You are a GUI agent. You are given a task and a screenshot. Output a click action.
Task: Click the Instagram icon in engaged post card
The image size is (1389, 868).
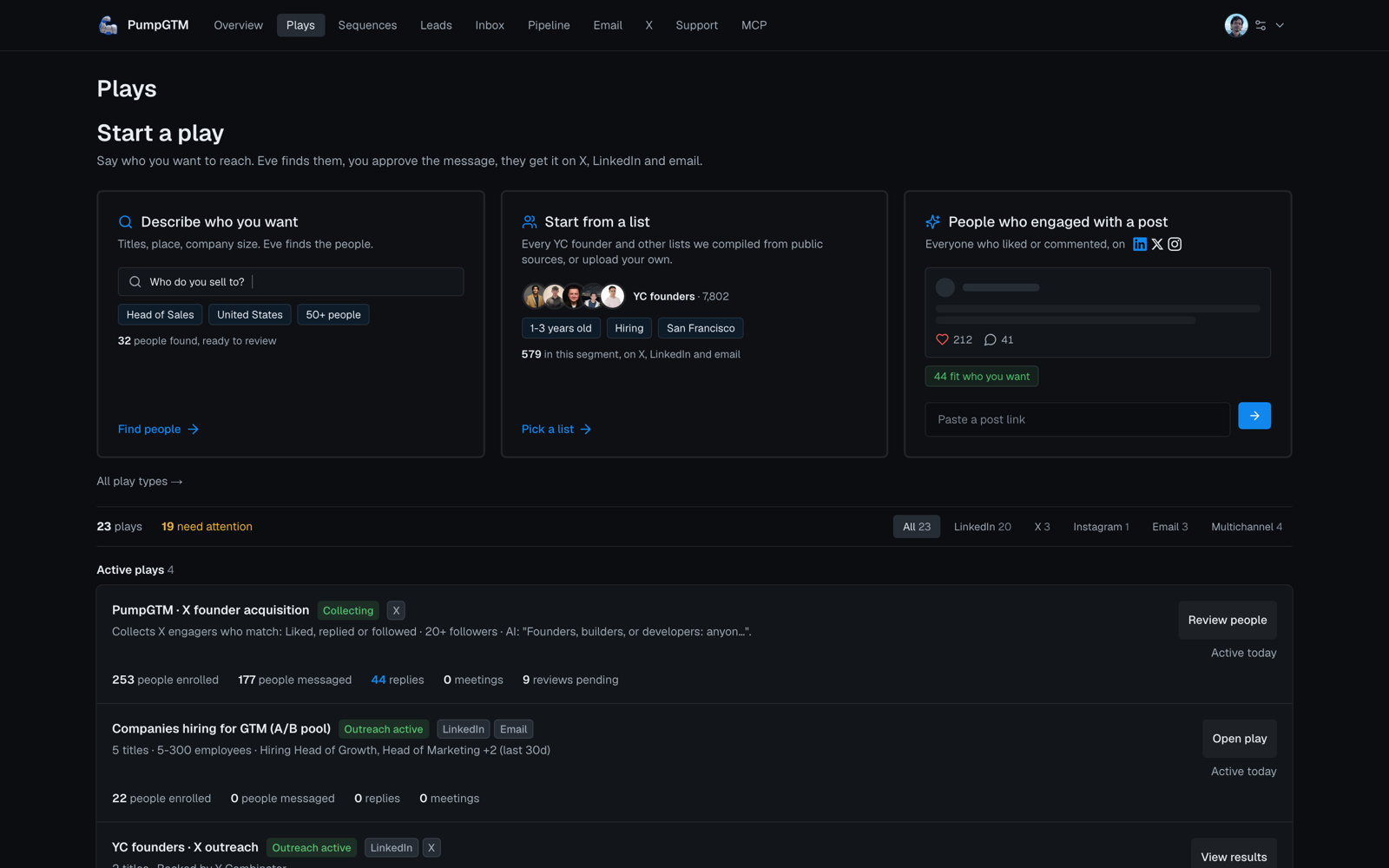coord(1175,244)
